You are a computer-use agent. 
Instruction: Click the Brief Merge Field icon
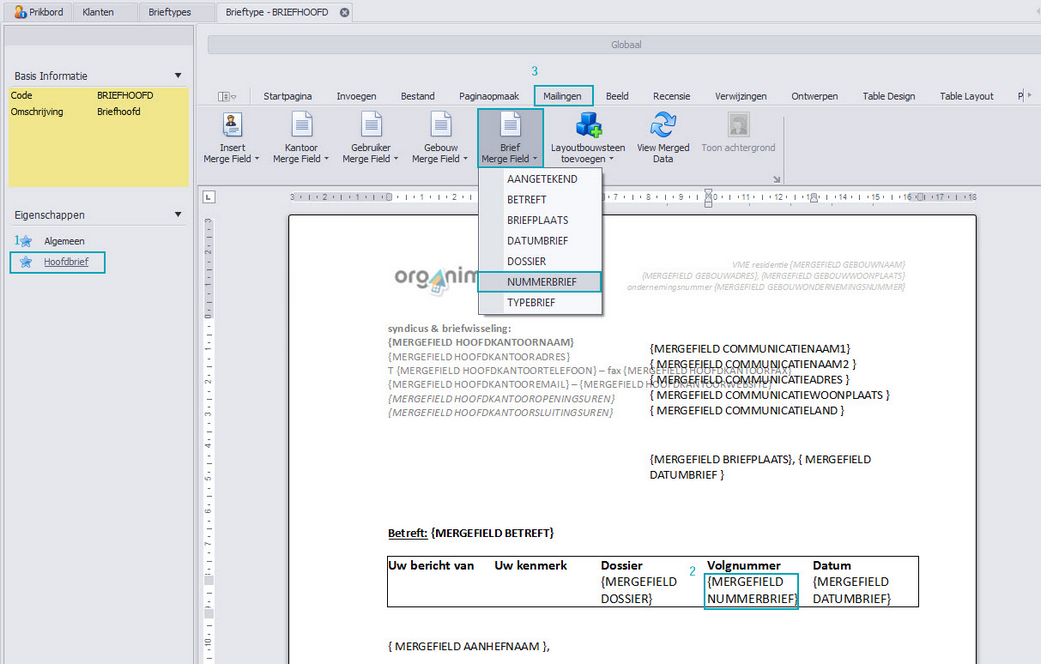click(x=510, y=124)
